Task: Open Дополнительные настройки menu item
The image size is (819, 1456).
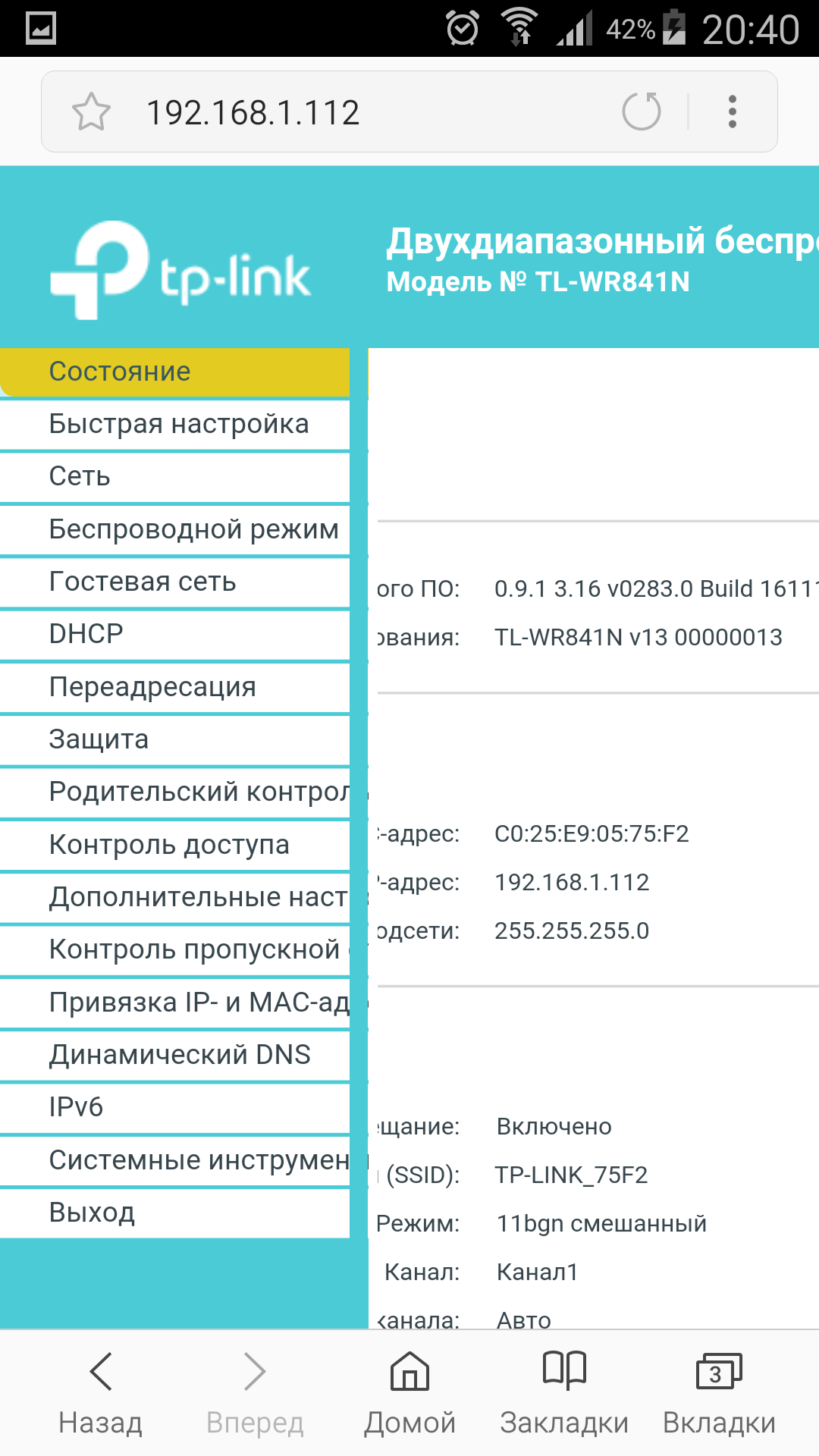Action: (x=174, y=897)
